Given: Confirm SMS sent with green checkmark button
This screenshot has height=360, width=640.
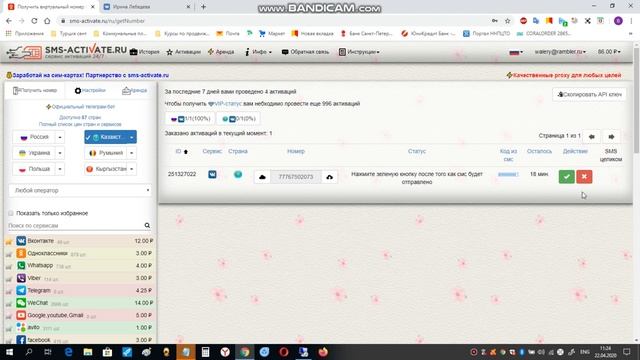Looking at the screenshot, I should (566, 177).
